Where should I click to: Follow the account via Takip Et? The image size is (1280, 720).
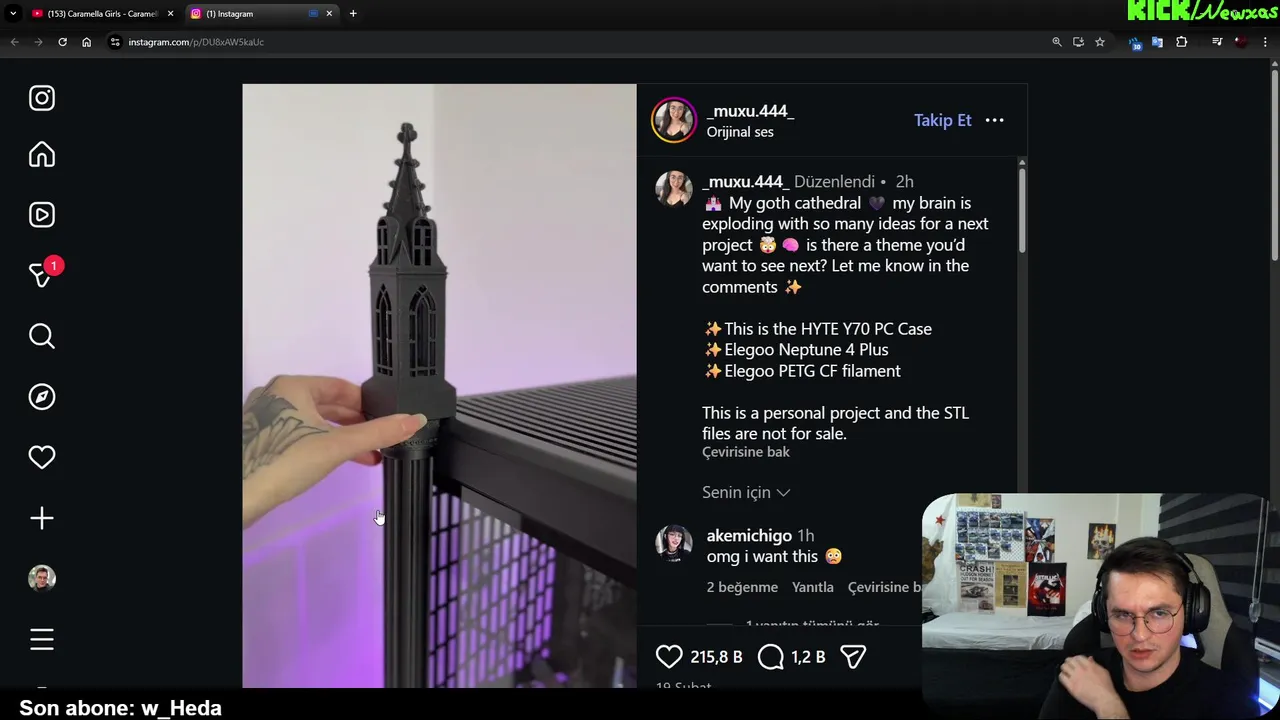coord(942,120)
